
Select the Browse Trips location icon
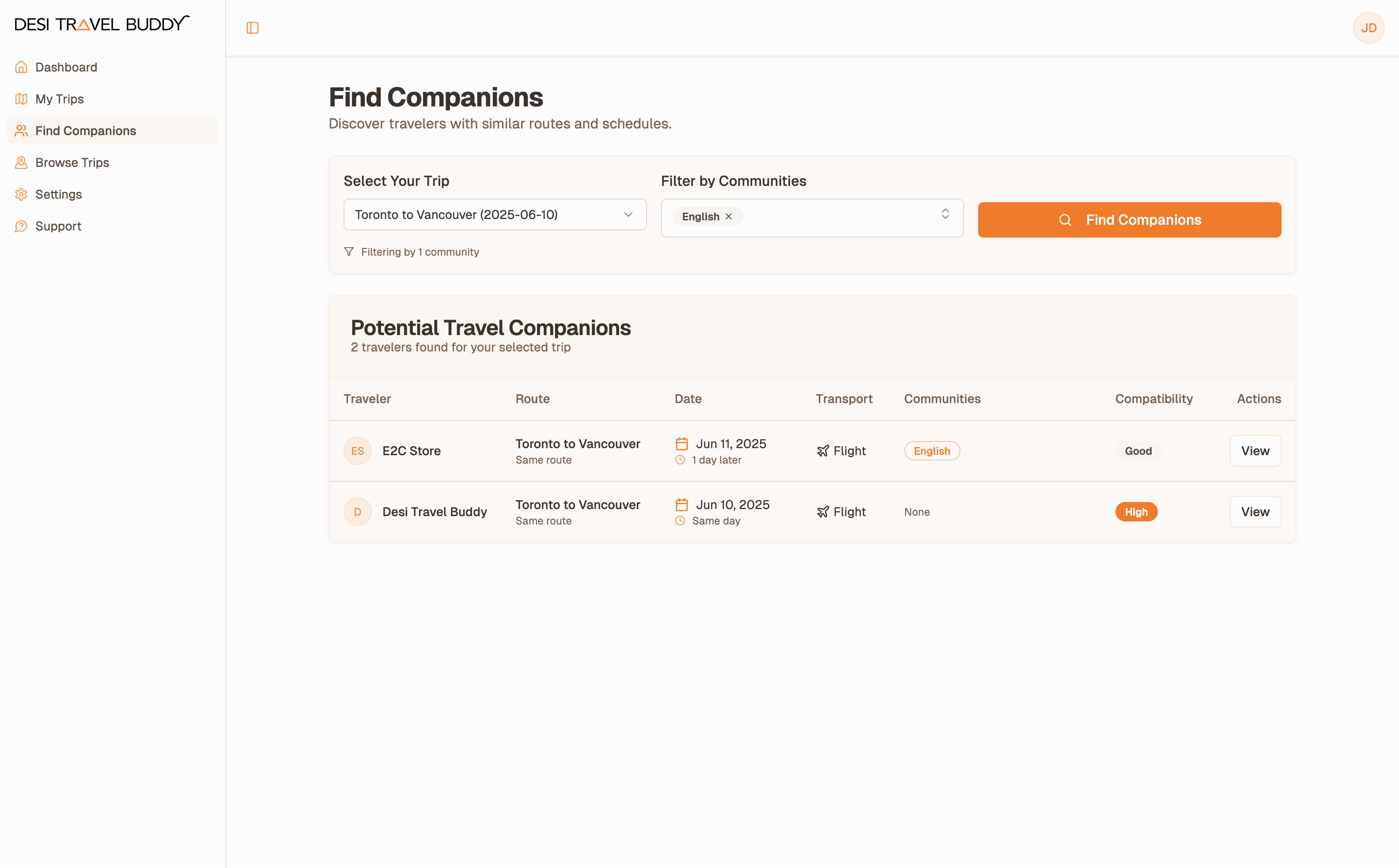[x=21, y=162]
